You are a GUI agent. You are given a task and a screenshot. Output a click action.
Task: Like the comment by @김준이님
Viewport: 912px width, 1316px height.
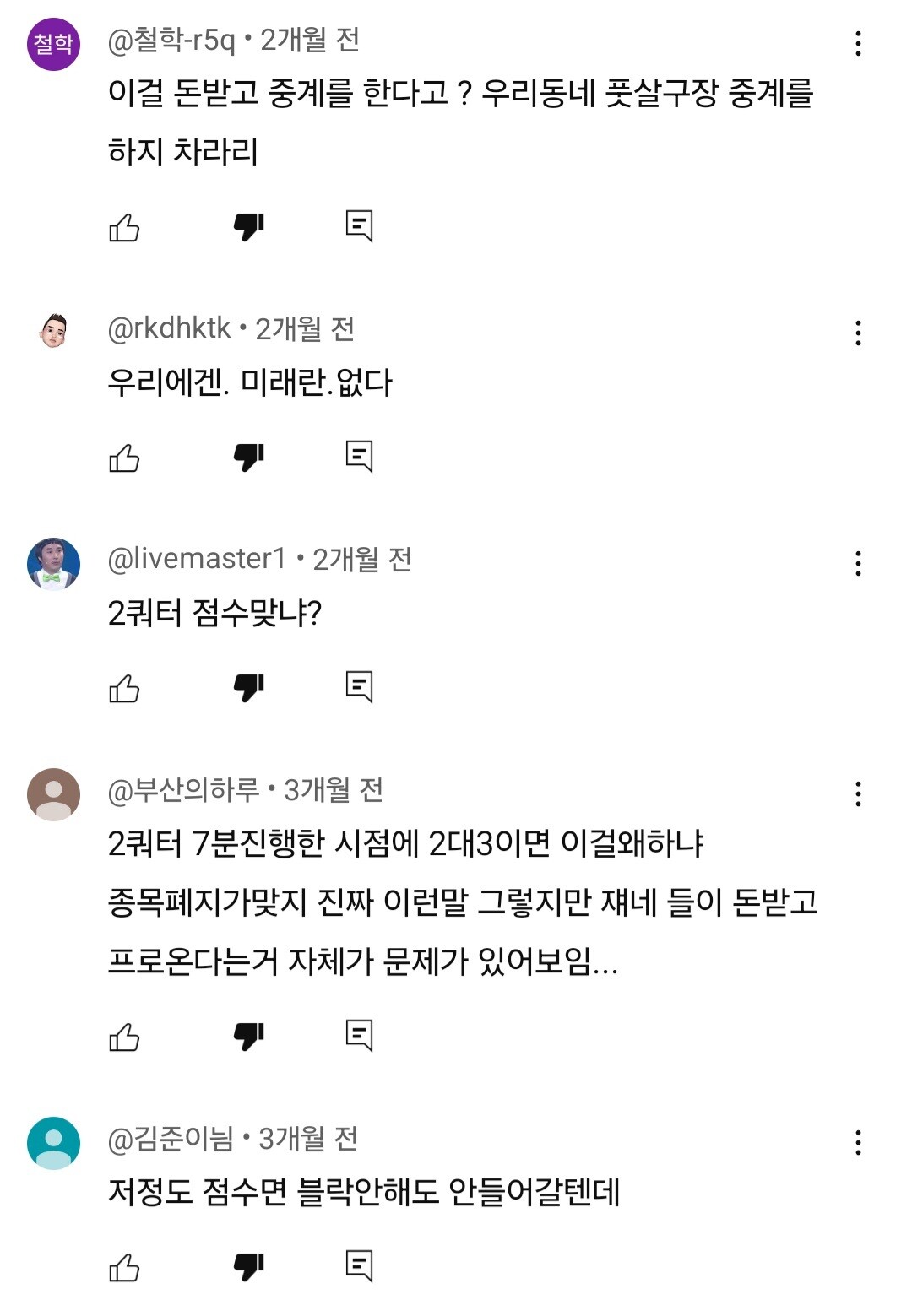click(x=124, y=1267)
